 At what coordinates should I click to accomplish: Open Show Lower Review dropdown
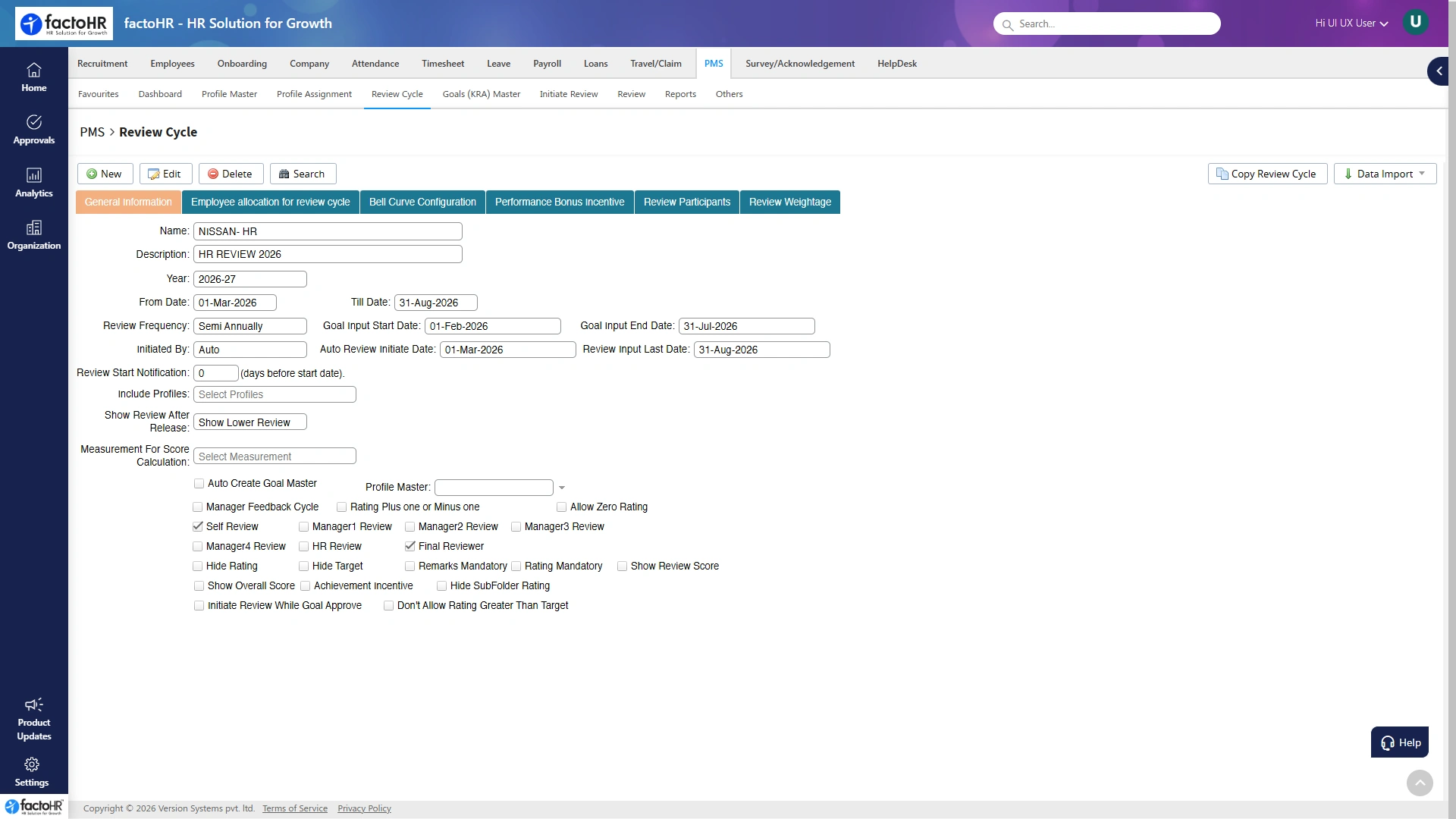tap(250, 422)
